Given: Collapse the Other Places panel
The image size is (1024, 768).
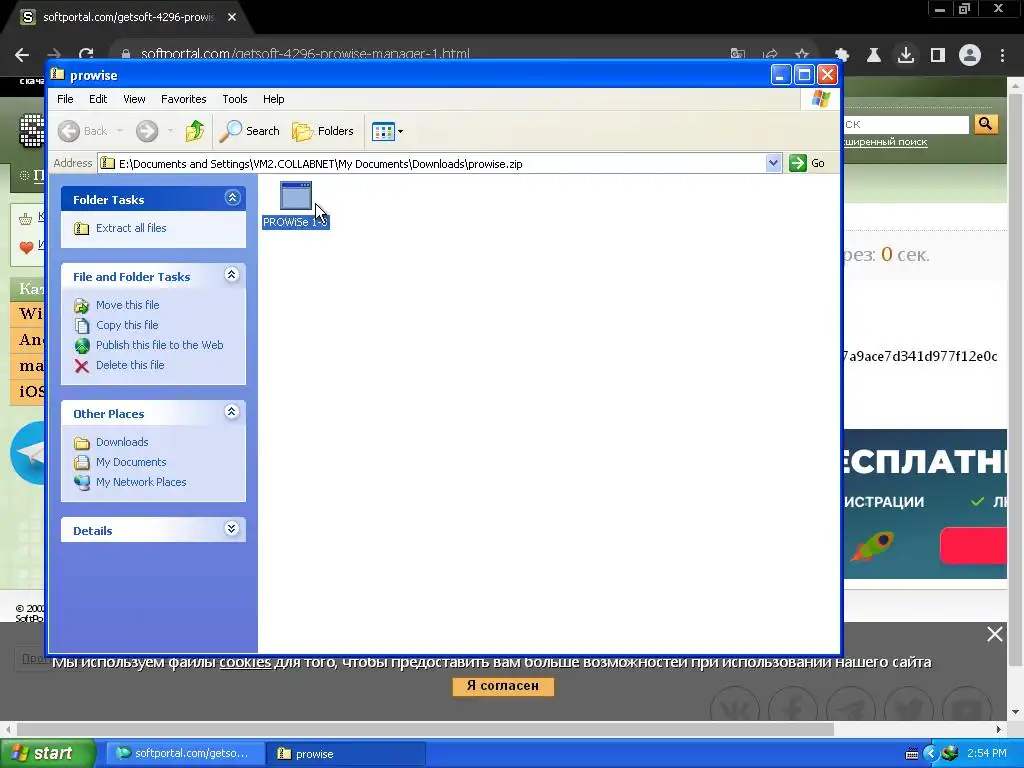Looking at the screenshot, I should (x=232, y=412).
